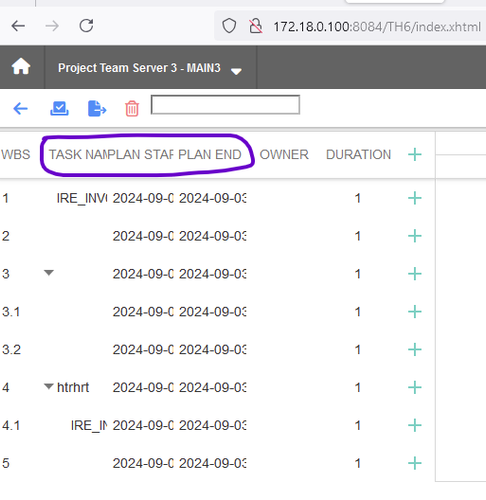Click the plus icon on WBS 4.1 row
This screenshot has width=486, height=500.
[x=415, y=426]
